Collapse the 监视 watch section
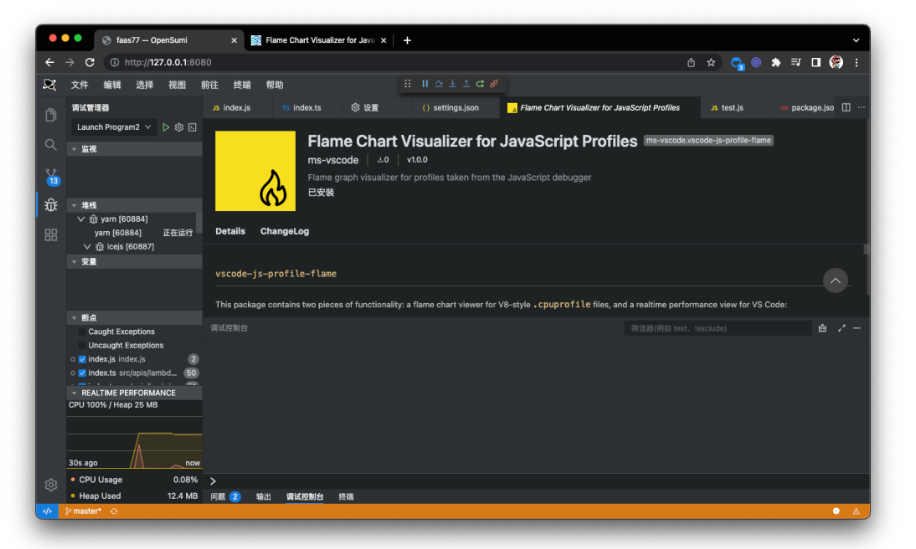916x549 pixels. tap(134, 149)
